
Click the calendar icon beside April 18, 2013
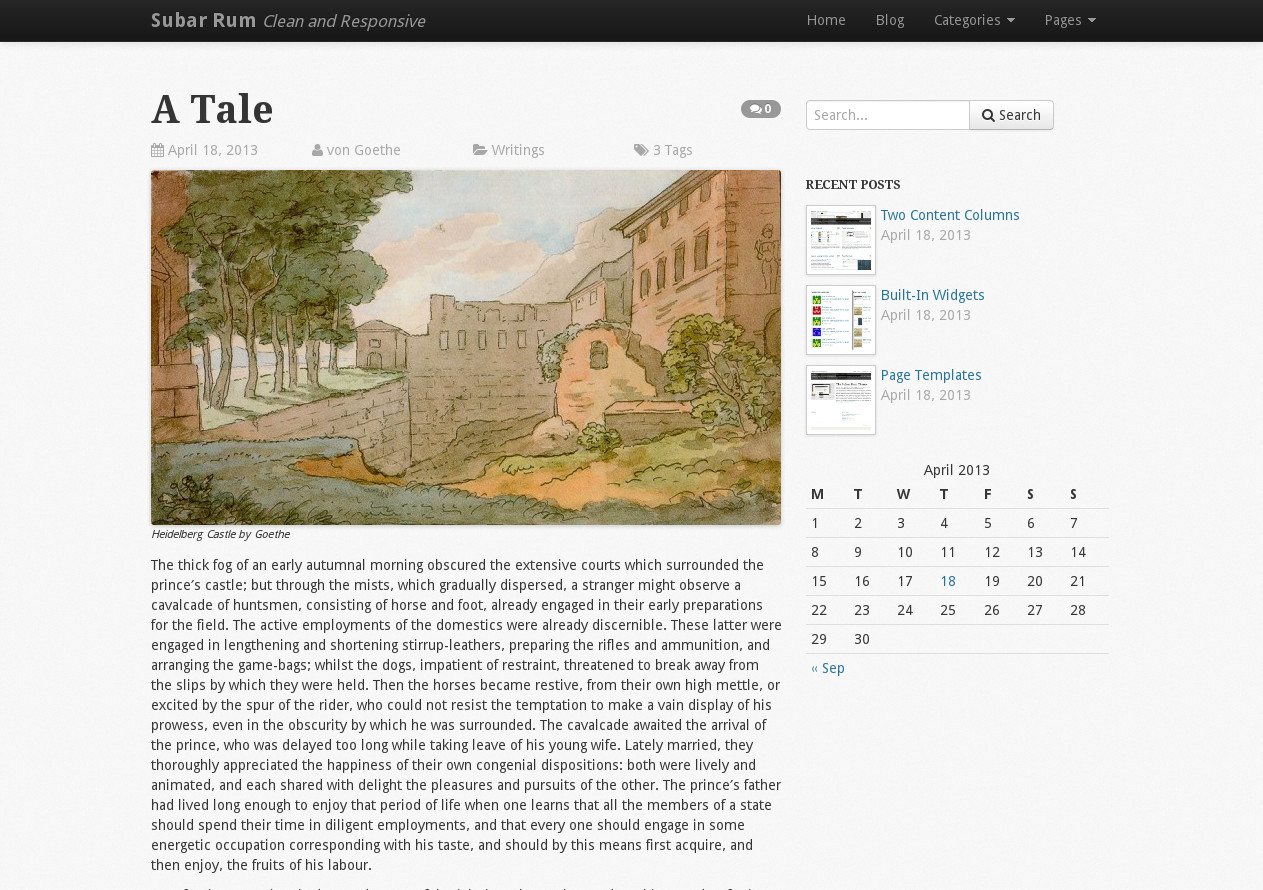[157, 150]
